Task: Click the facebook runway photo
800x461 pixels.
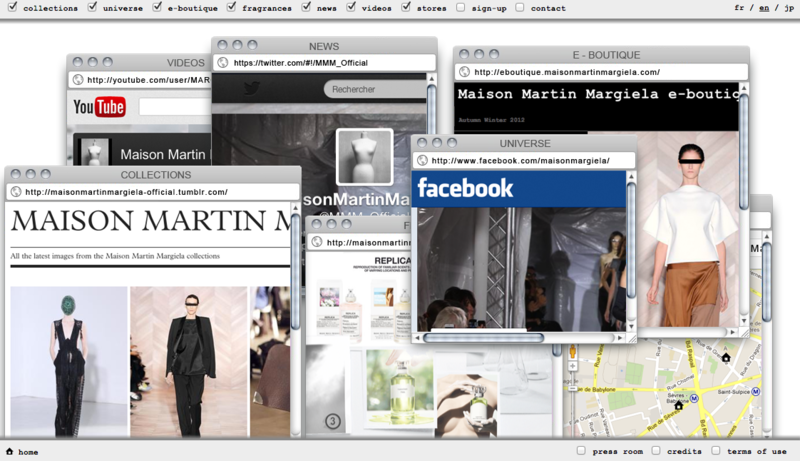Action: pyautogui.click(x=521, y=269)
